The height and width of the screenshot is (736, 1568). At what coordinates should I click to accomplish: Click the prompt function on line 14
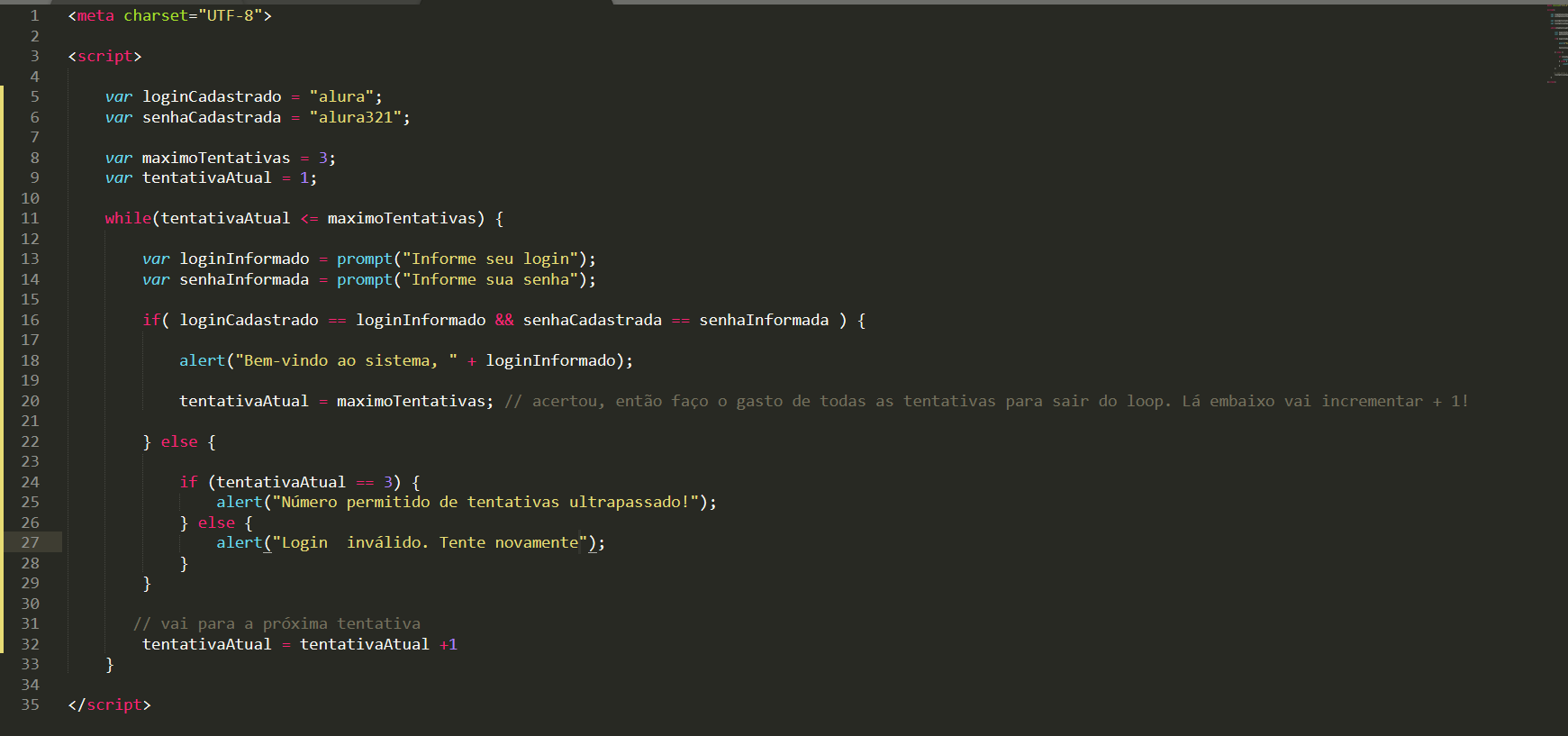point(365,279)
